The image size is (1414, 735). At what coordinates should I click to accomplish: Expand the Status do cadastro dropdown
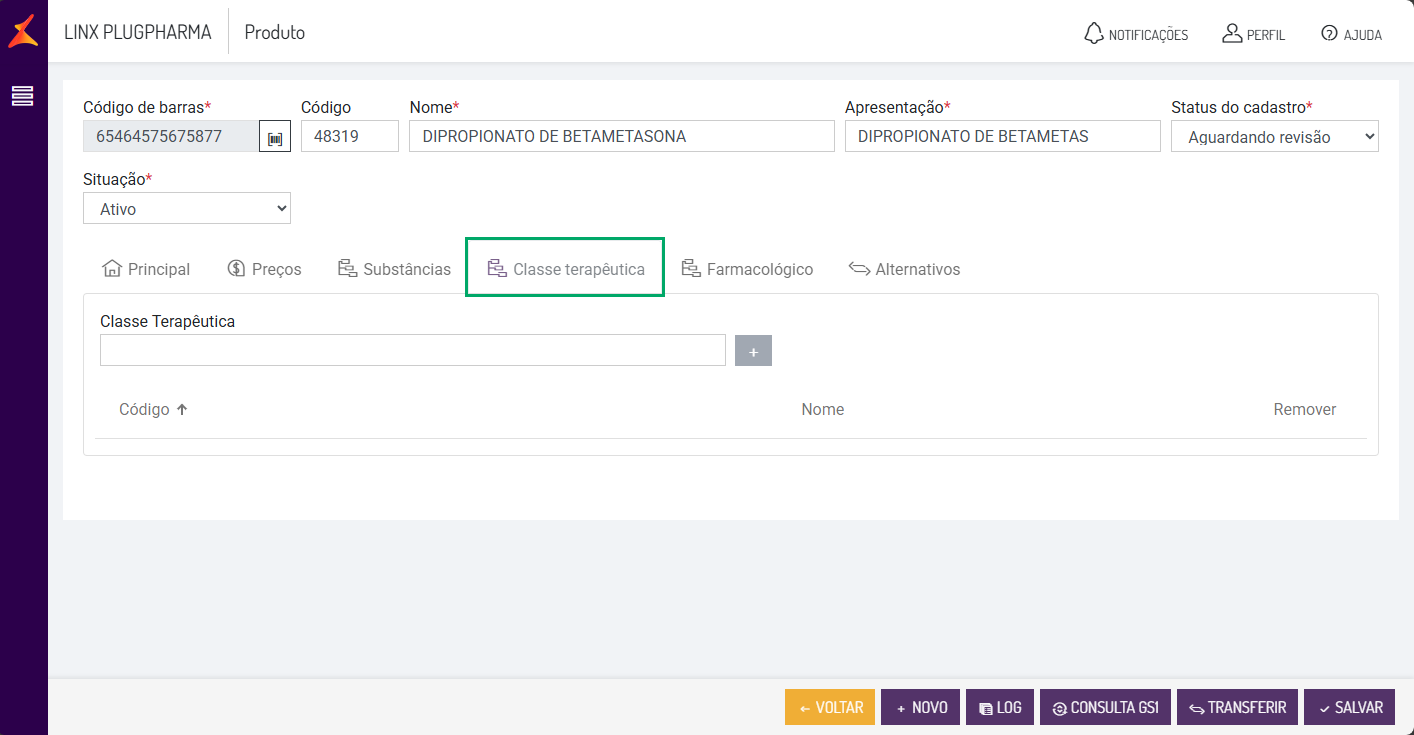1274,137
